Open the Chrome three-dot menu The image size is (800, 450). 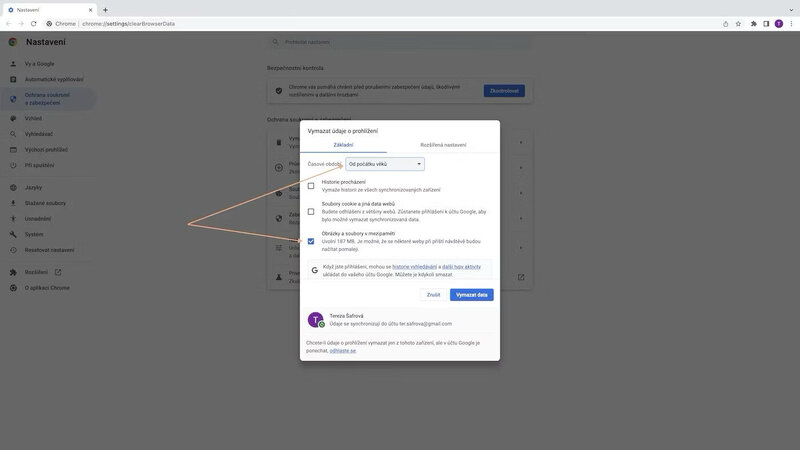(791, 23)
